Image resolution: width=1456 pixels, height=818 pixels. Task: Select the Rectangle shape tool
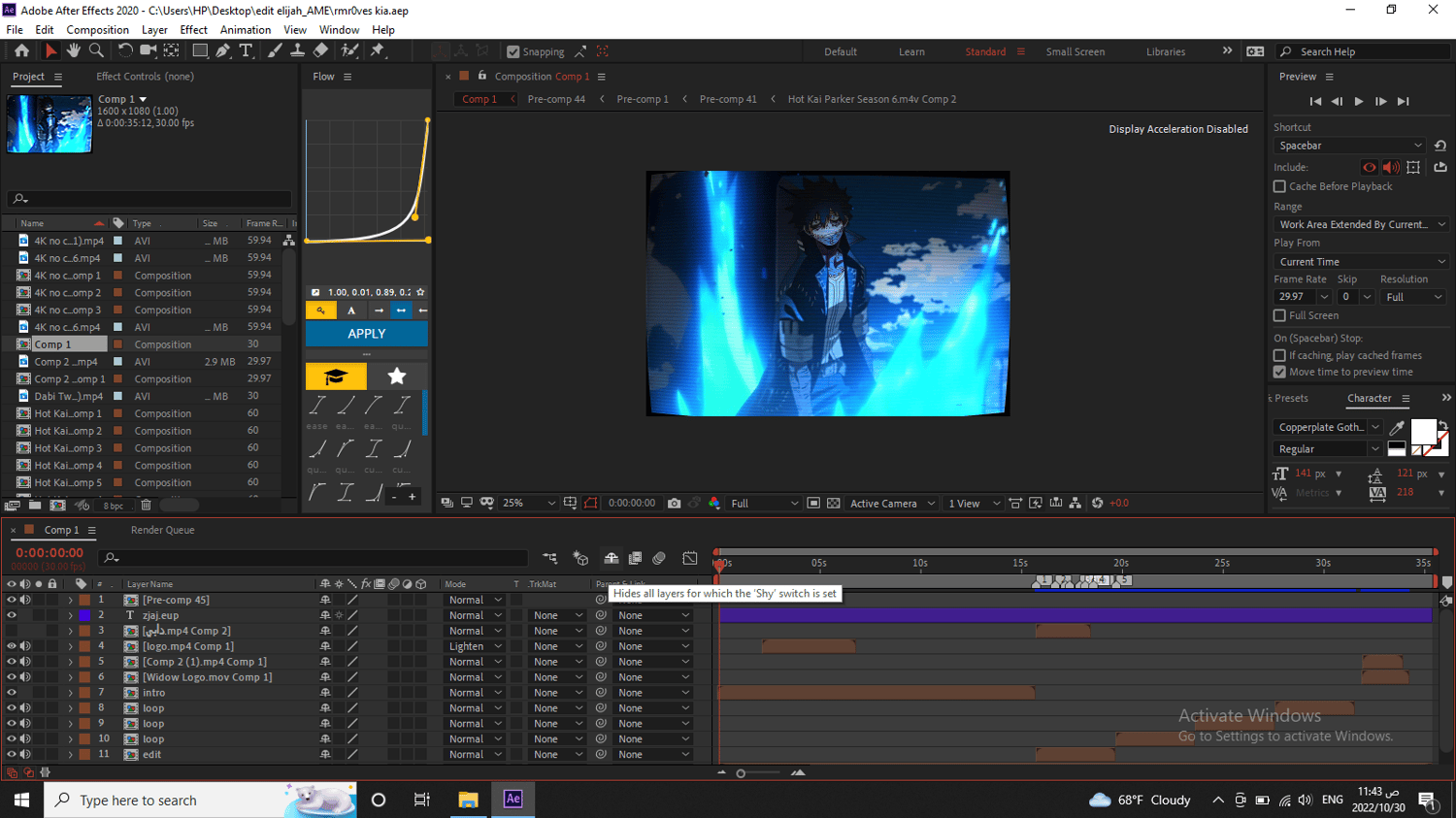(x=200, y=50)
